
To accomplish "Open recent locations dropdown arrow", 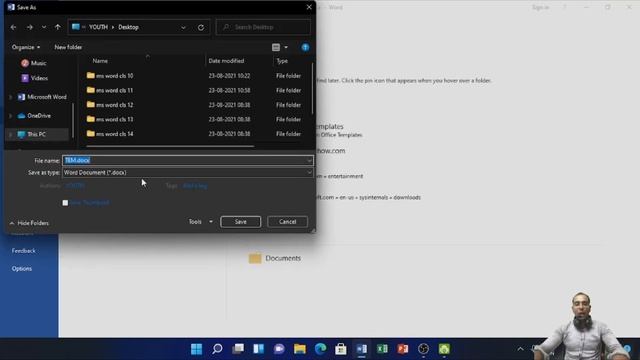I will tap(44, 27).
